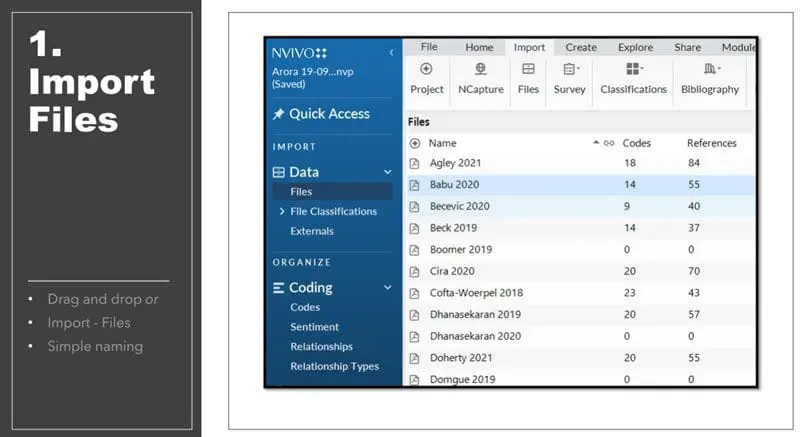The height and width of the screenshot is (437, 800).
Task: Select the file Beck 2019
Action: coord(453,228)
